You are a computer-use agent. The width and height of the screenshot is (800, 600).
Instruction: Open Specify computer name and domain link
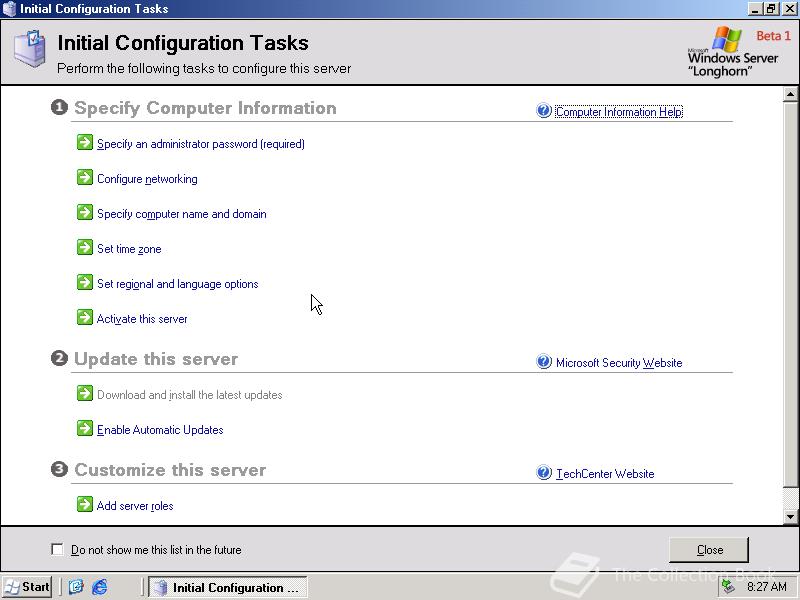pyautogui.click(x=182, y=214)
